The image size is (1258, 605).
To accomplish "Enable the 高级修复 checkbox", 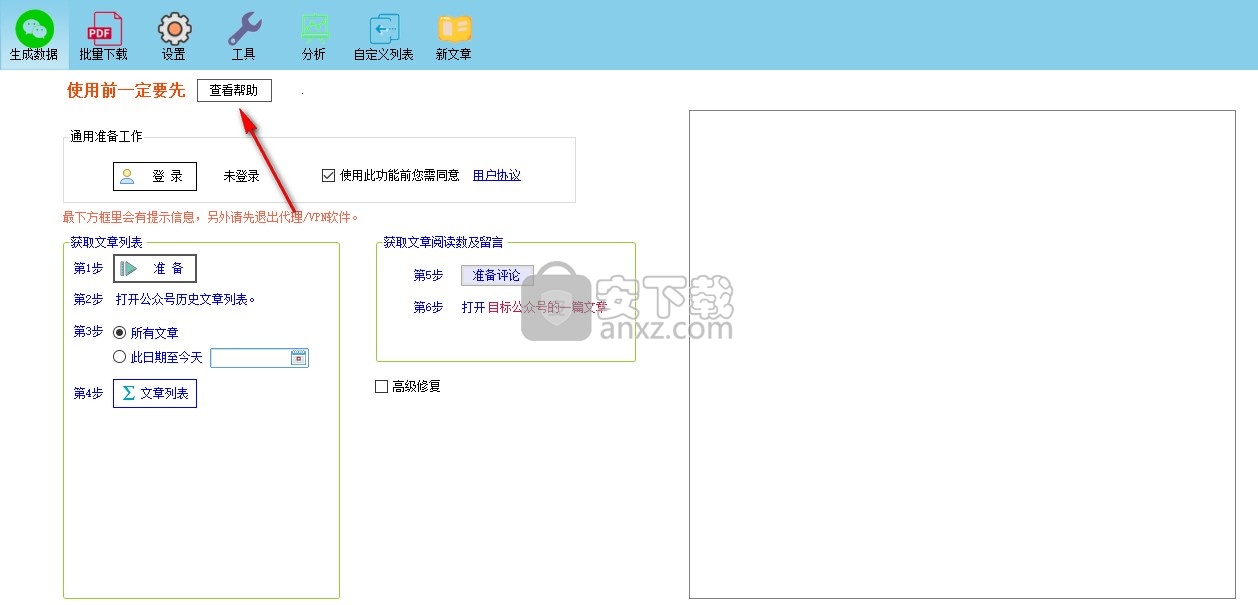I will point(381,386).
